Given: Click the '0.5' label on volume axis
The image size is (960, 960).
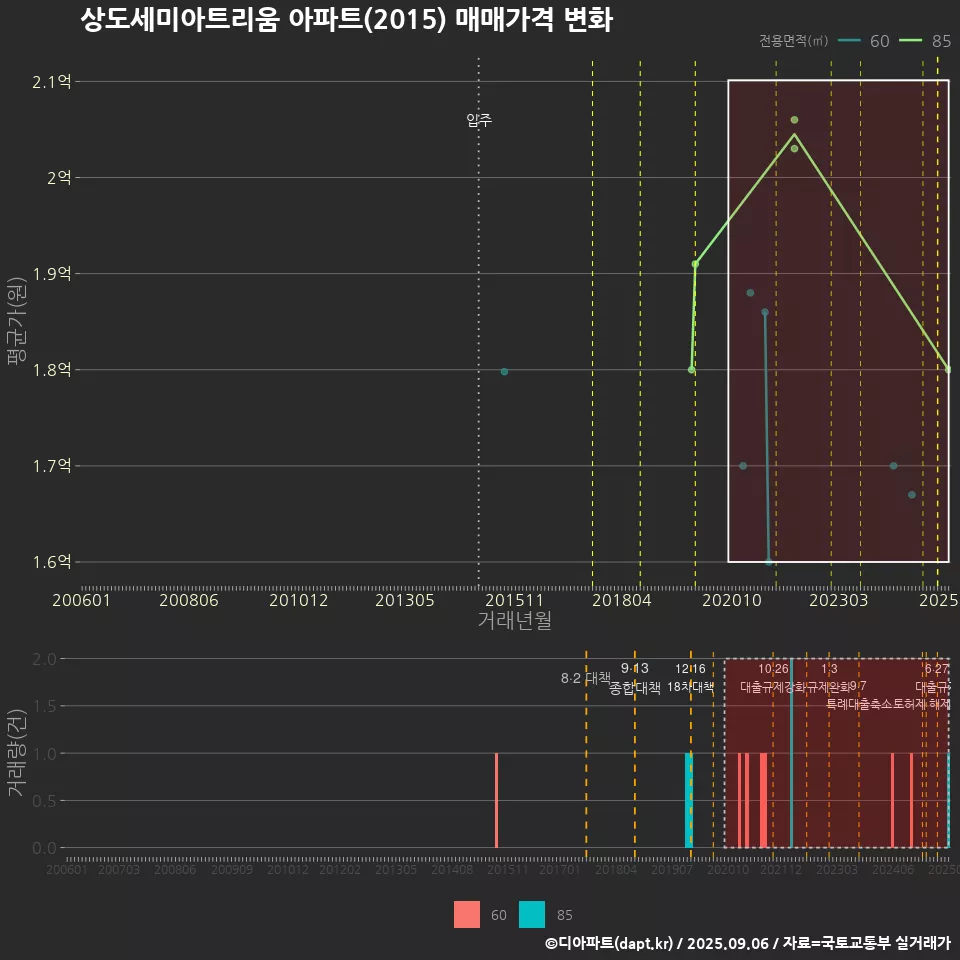Looking at the screenshot, I should (x=44, y=801).
